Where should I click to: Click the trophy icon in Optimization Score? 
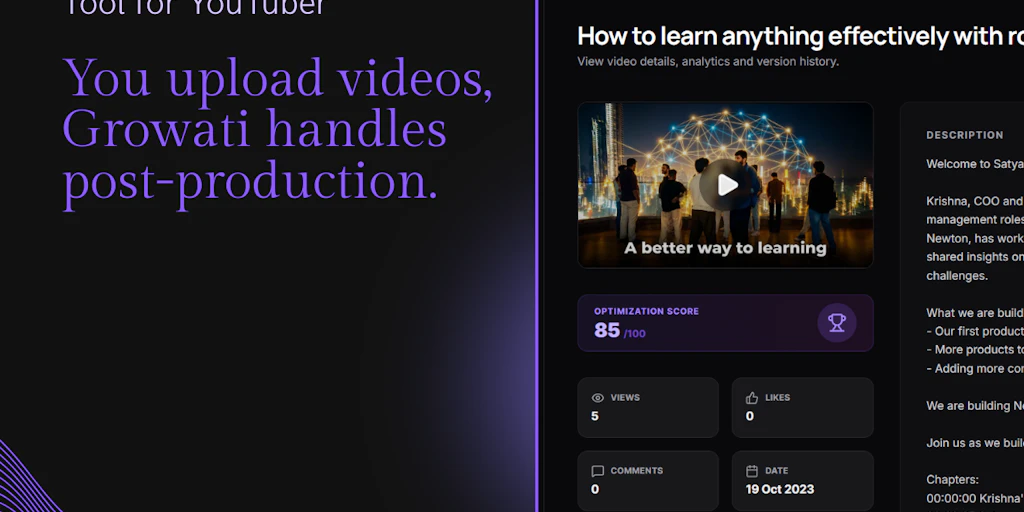(x=837, y=323)
